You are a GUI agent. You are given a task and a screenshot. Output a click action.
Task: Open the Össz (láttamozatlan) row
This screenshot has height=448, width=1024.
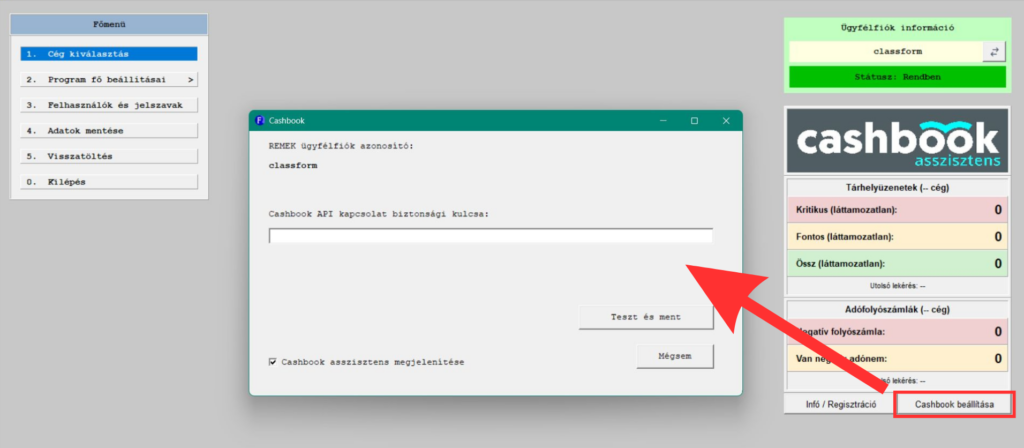point(896,264)
